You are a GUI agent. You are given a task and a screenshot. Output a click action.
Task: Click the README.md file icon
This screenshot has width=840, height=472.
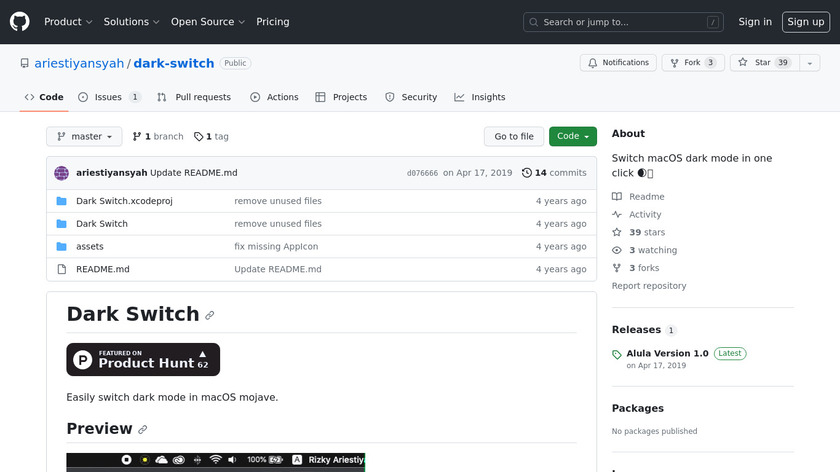click(62, 269)
